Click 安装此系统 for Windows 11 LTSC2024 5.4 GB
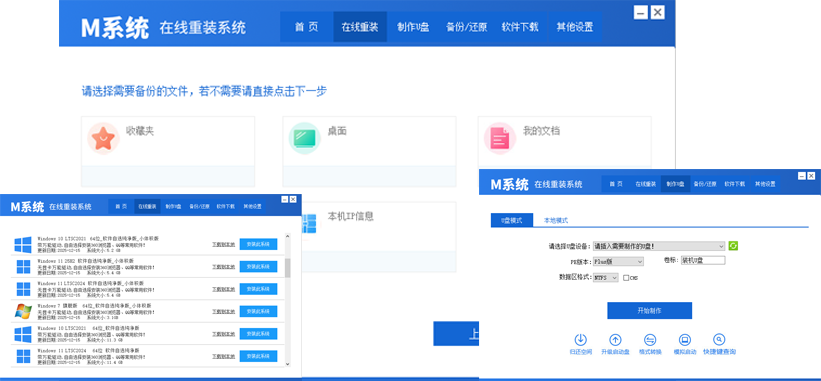 [258, 289]
